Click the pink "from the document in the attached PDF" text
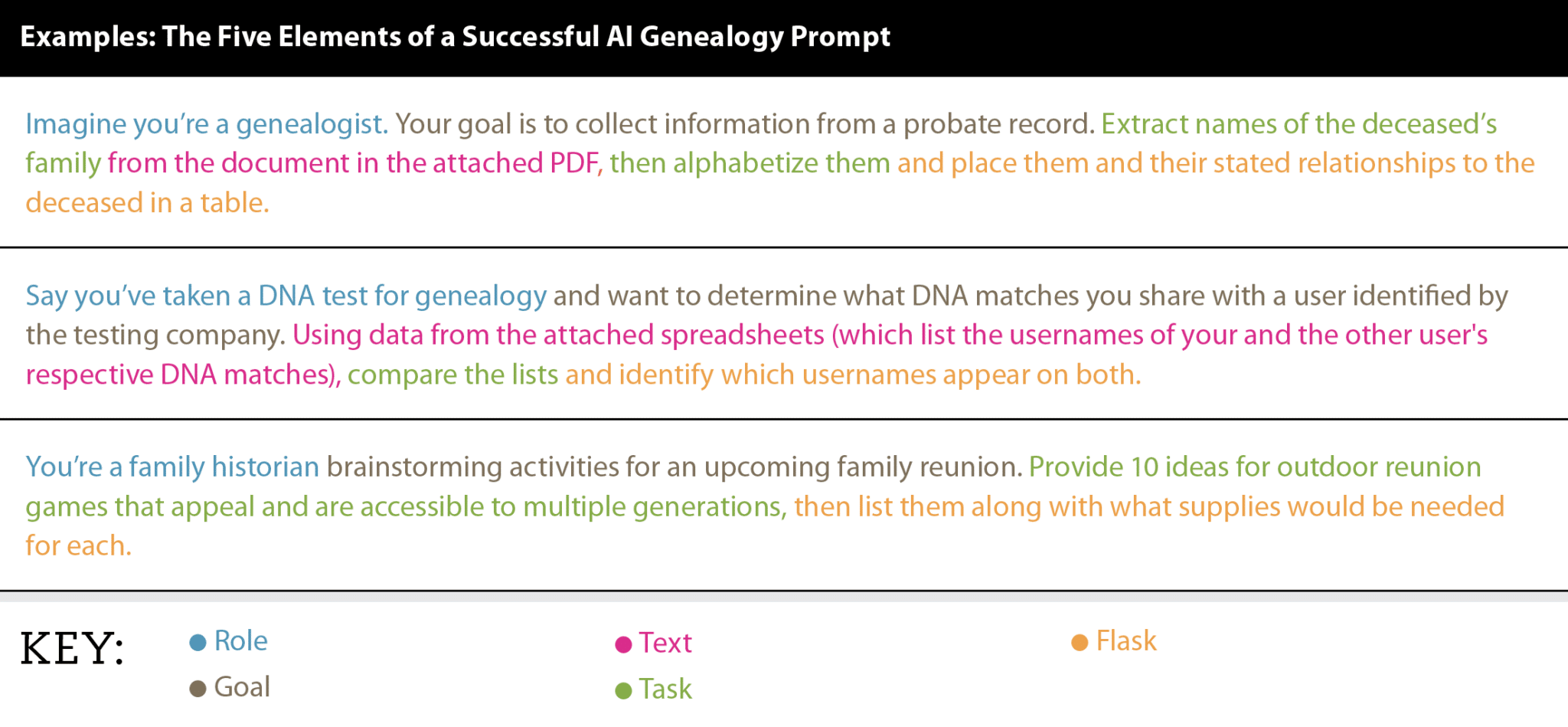Viewport: 1568px width, 727px height. 354,163
